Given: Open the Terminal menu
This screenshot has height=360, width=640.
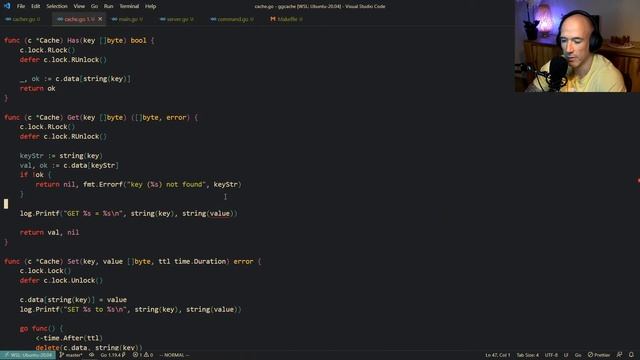Looking at the screenshot, I should pyautogui.click(x=129, y=6).
